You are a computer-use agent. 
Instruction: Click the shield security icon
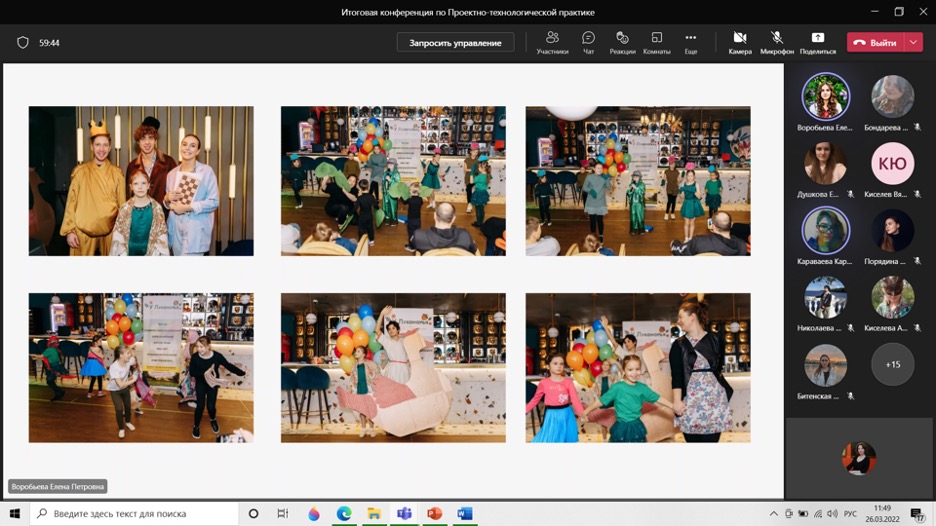[23, 43]
